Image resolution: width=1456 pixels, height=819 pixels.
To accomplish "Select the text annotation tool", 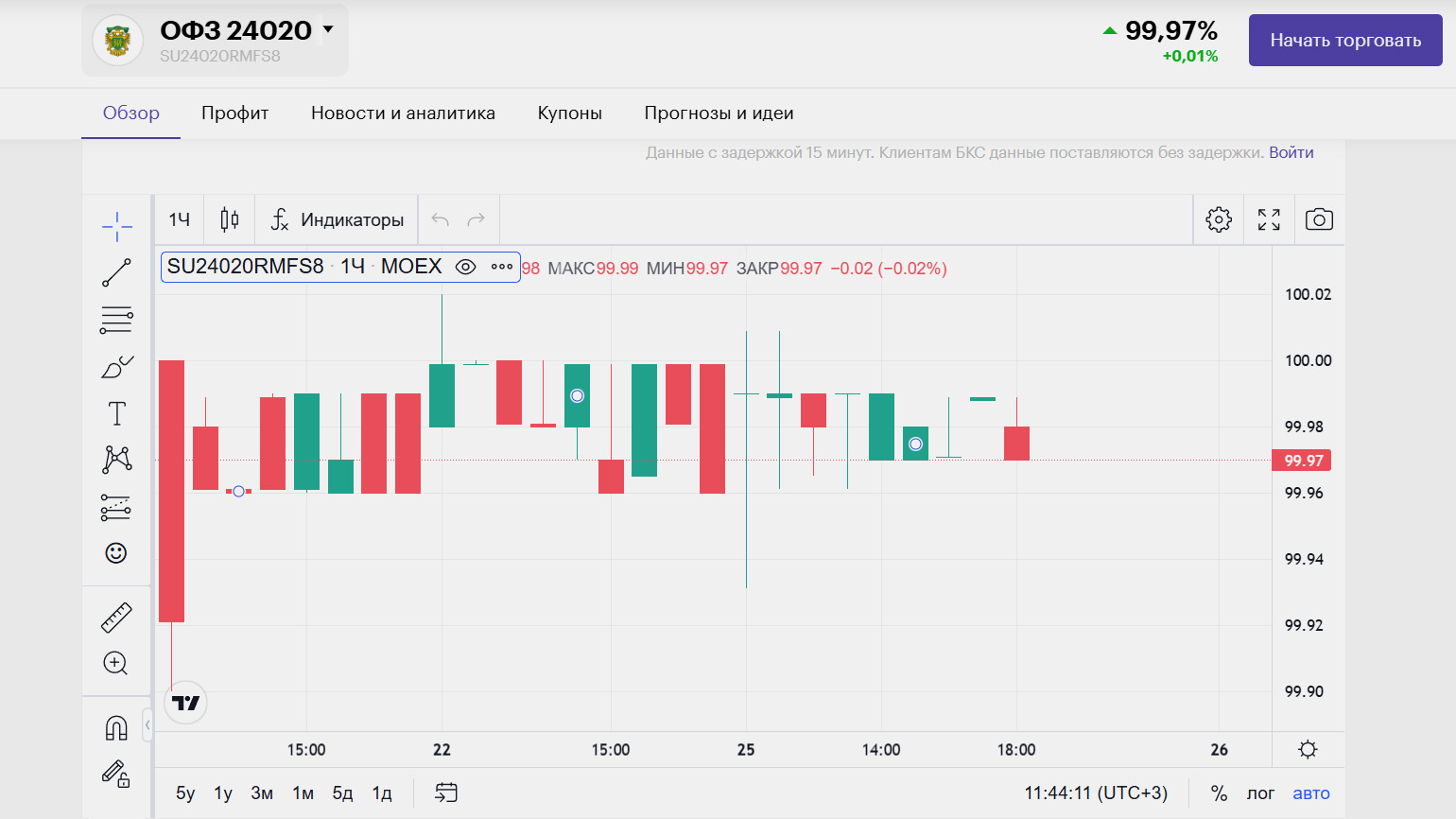I will click(x=116, y=413).
